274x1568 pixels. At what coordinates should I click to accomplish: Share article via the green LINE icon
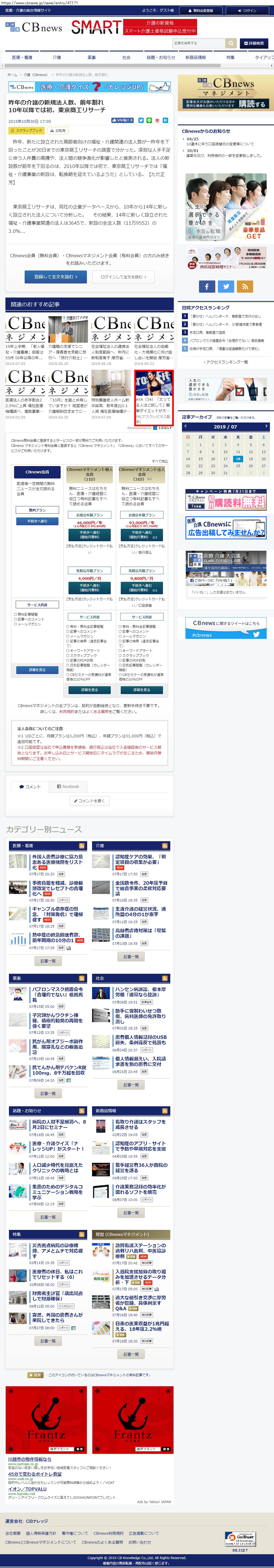pos(149,121)
